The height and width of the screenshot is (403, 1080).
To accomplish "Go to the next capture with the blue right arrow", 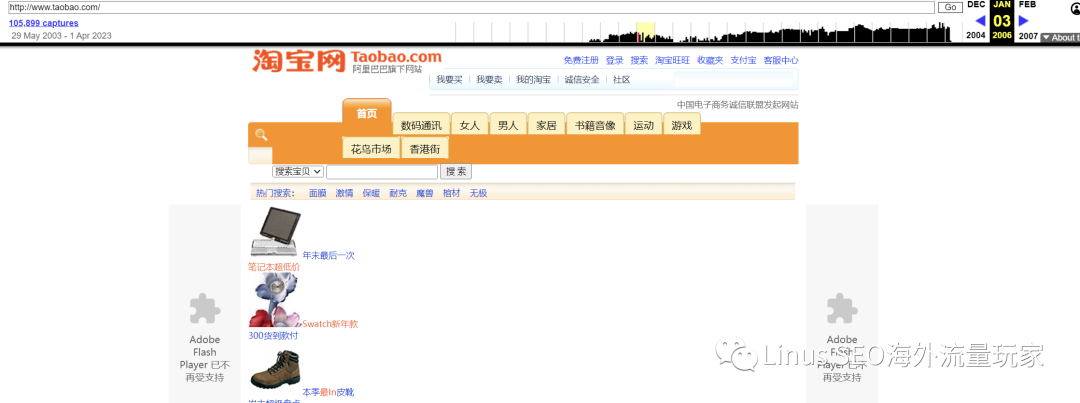I will [1024, 21].
